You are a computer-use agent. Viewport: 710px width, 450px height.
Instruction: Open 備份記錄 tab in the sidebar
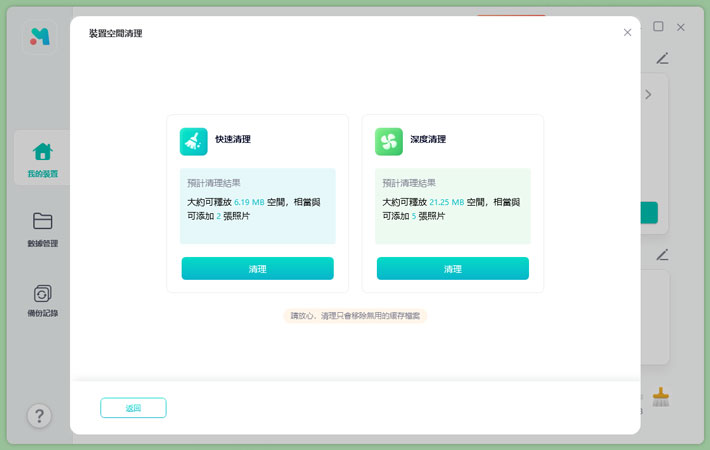[42, 300]
